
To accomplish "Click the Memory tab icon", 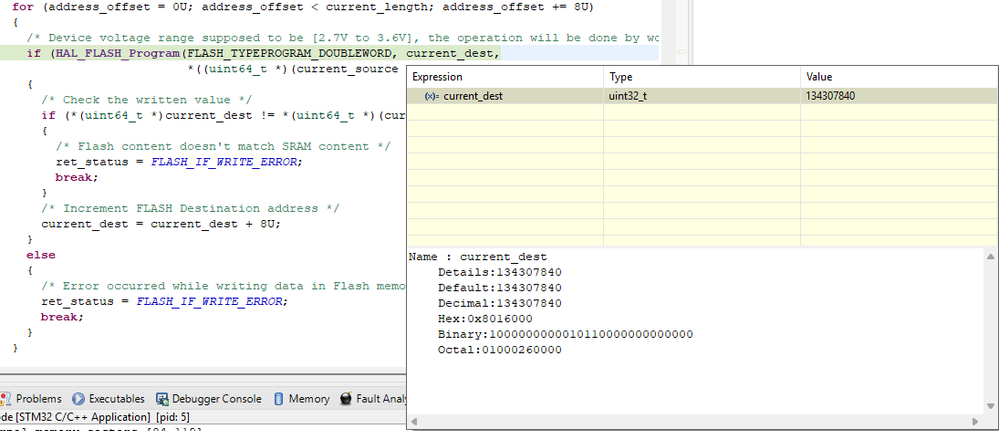I will pyautogui.click(x=278, y=399).
